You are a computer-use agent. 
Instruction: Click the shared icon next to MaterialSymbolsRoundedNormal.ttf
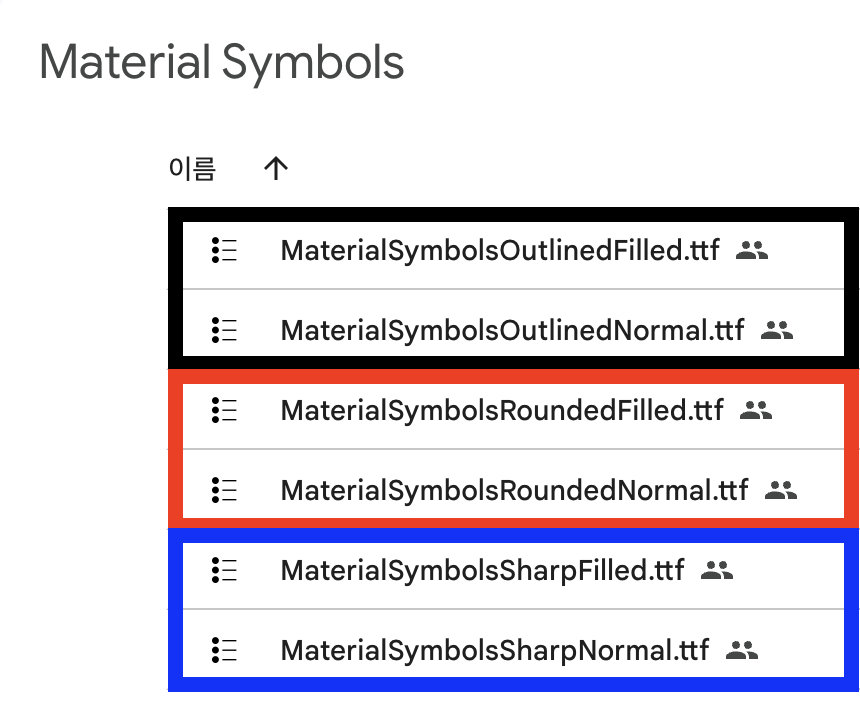pyautogui.click(x=781, y=492)
